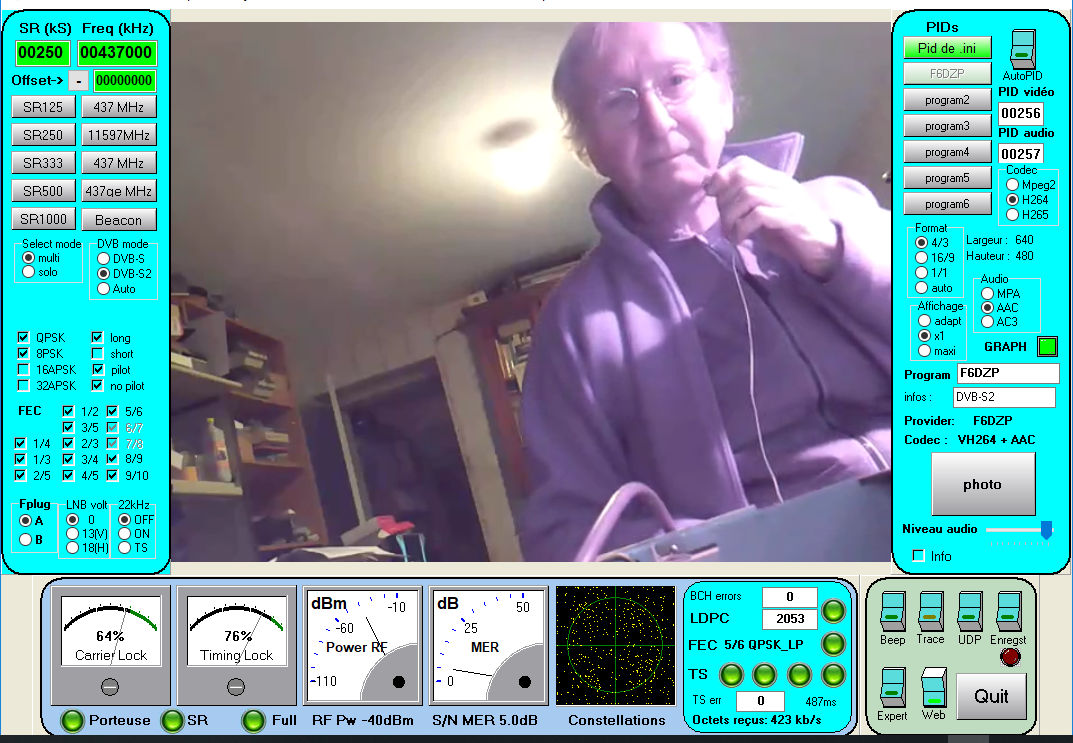This screenshot has width=1073, height=743.
Task: Toggle the Expert mode switch
Action: (892, 687)
